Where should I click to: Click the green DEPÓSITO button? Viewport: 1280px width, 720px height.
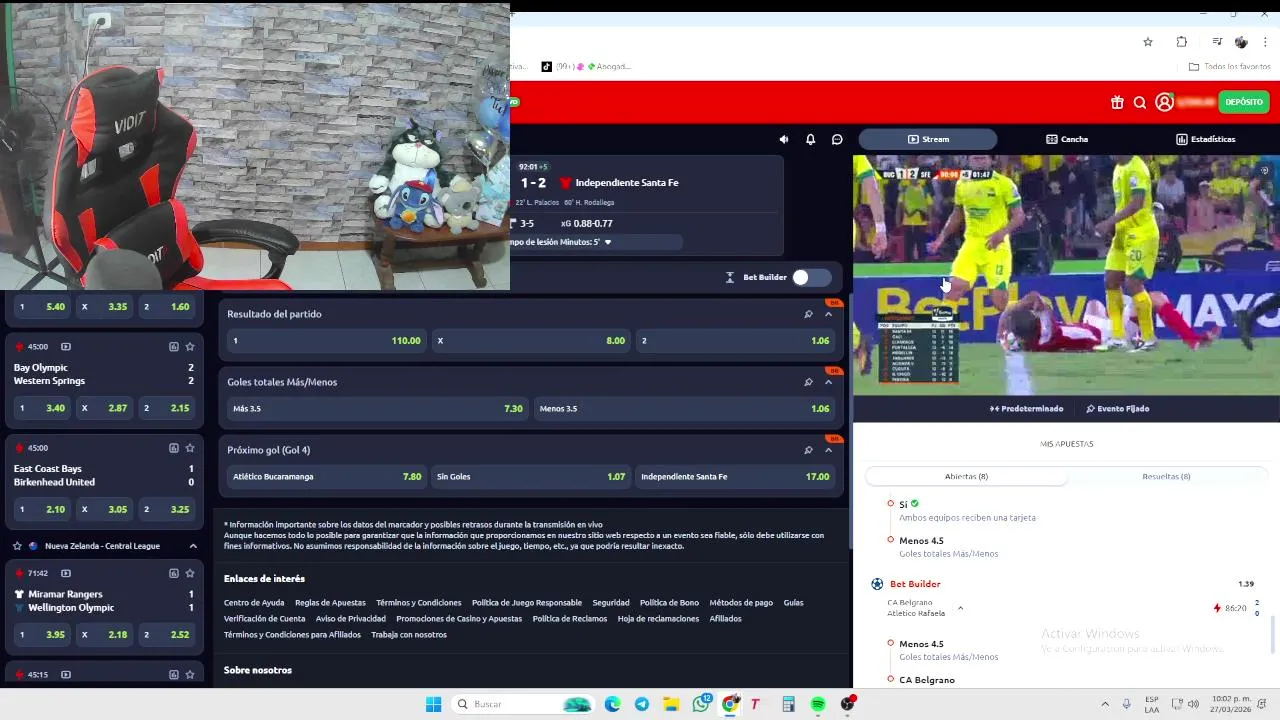point(1244,102)
